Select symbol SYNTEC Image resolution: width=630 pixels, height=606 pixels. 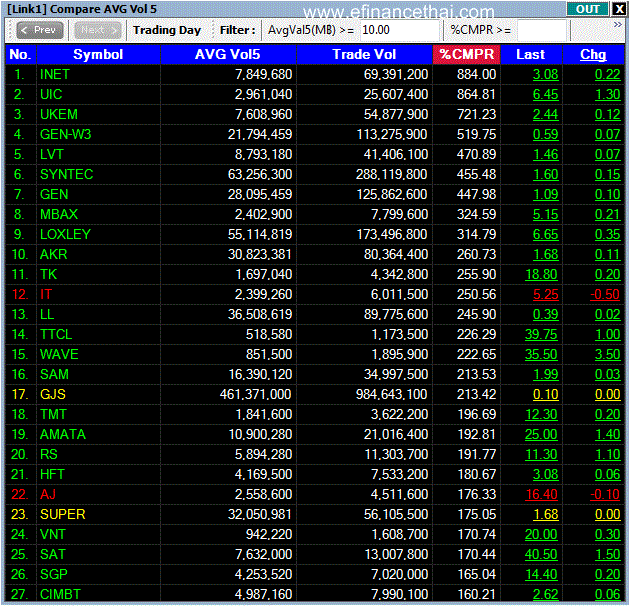click(x=66, y=174)
